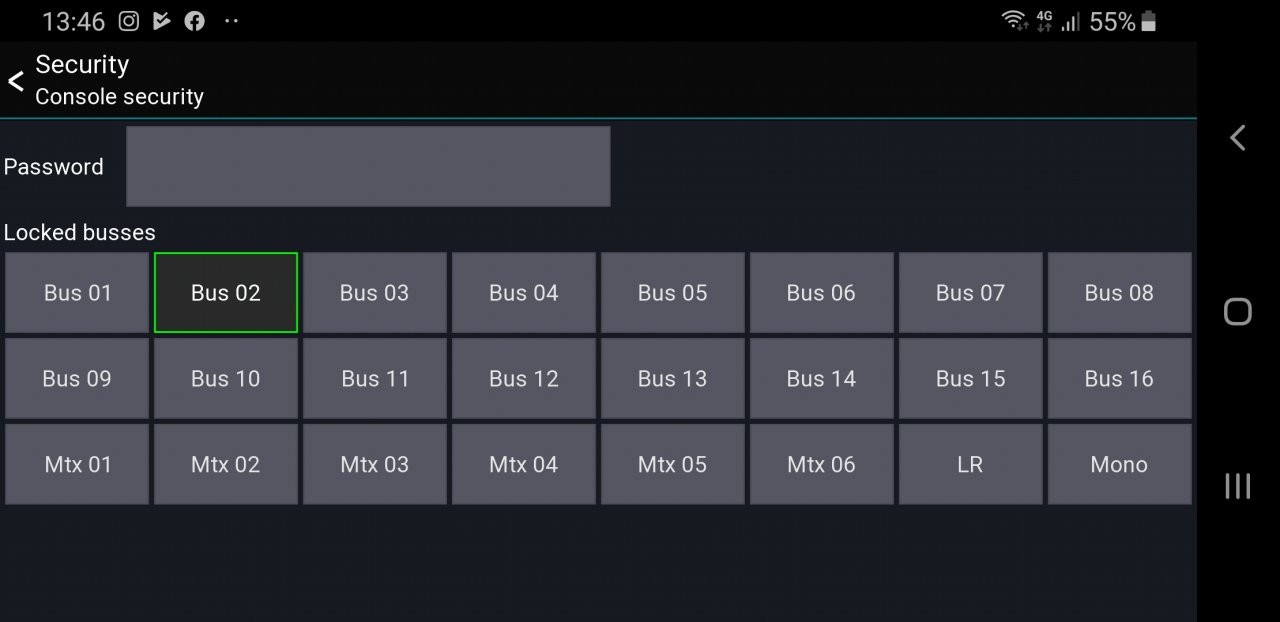Tap the Facebook notification icon

click(x=195, y=21)
